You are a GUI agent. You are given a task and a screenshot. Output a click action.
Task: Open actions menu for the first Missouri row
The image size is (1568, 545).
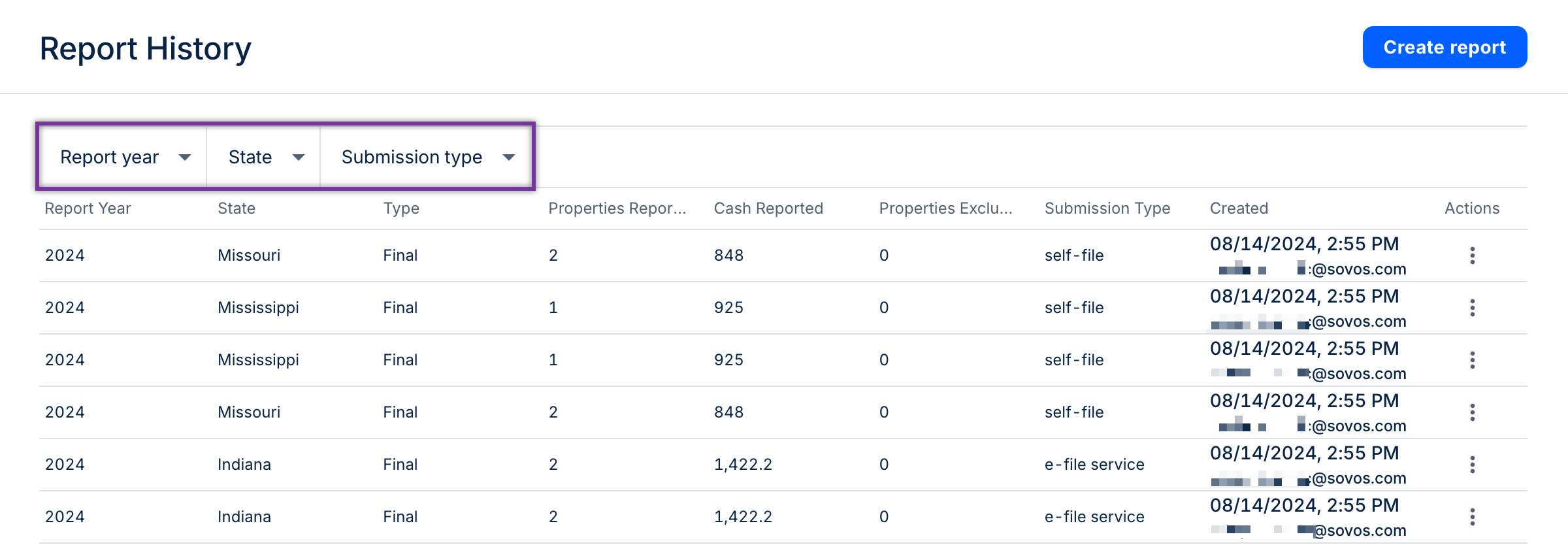tap(1472, 256)
